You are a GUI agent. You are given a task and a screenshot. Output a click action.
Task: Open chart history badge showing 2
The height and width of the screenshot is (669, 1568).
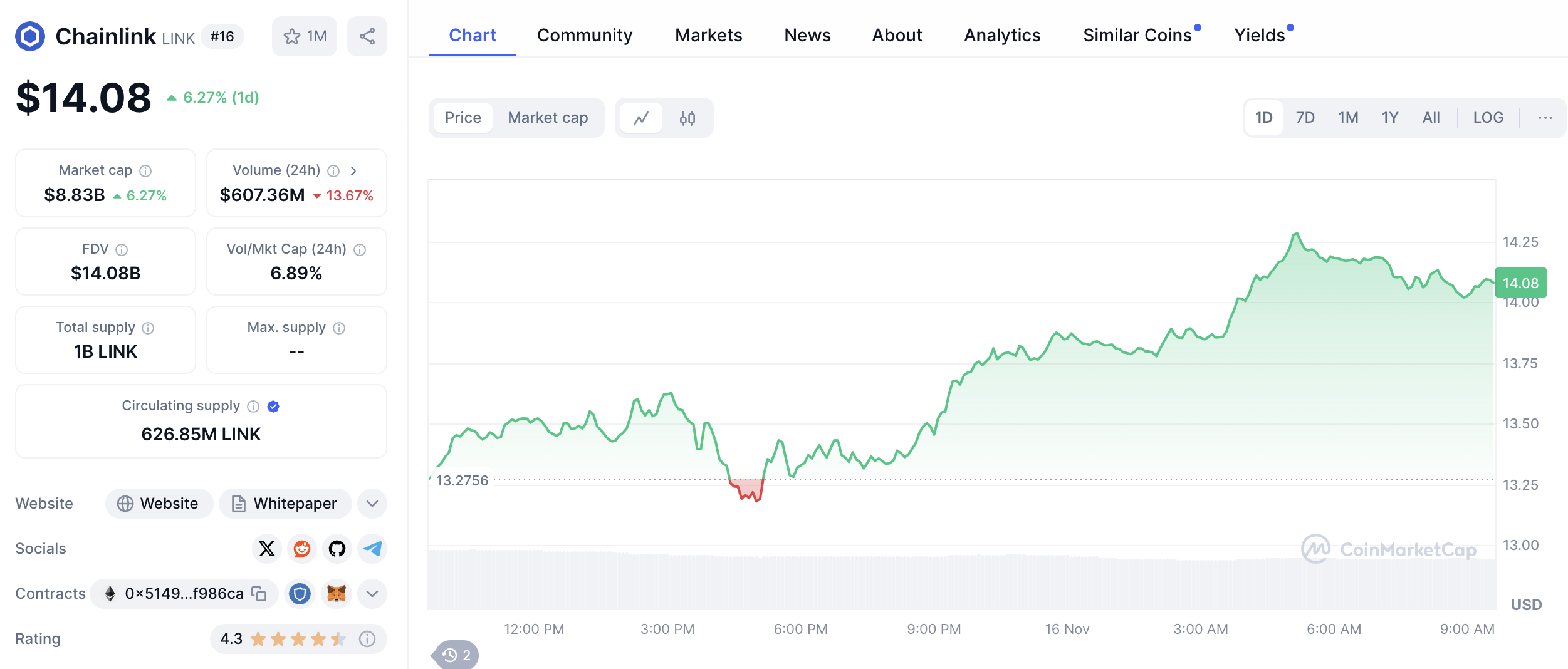coord(456,655)
